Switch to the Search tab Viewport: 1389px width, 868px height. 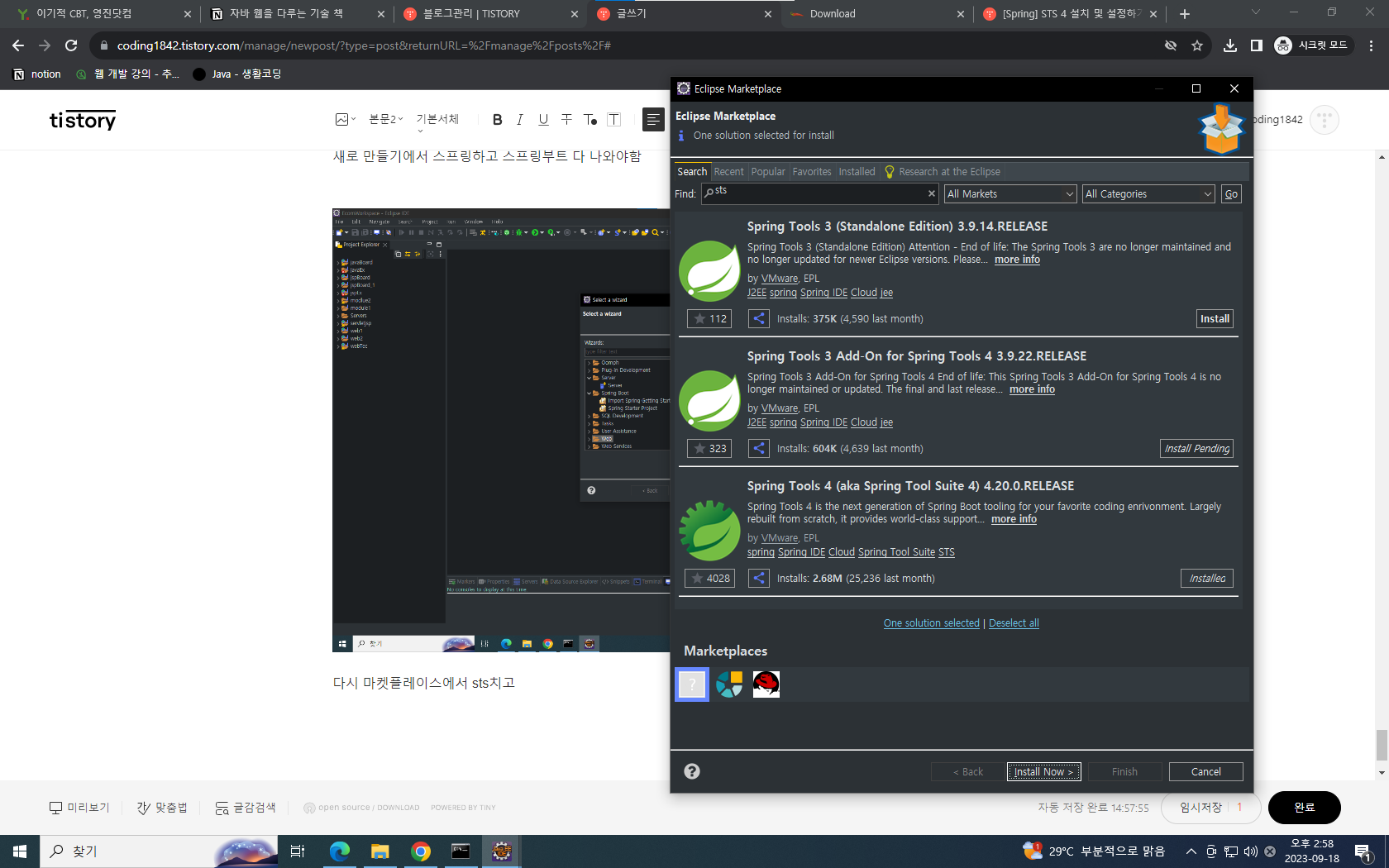(692, 172)
